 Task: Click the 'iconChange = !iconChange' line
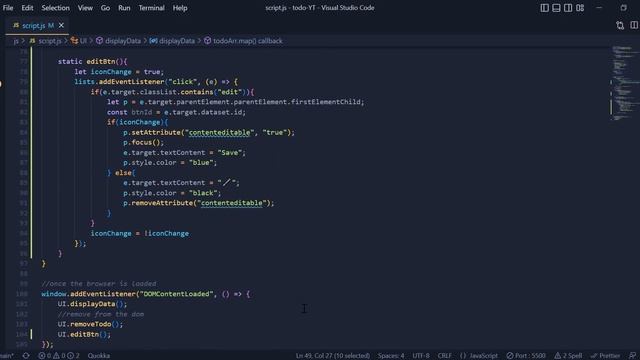pyautogui.click(x=140, y=233)
